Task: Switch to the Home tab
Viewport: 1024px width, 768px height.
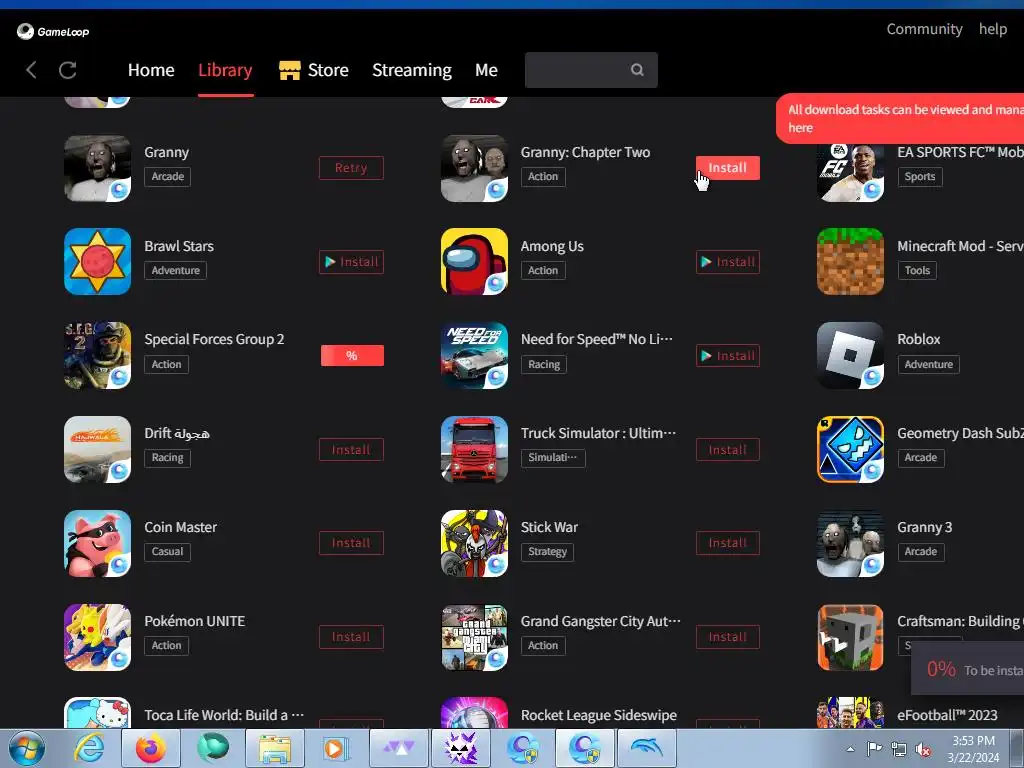Action: pos(151,70)
